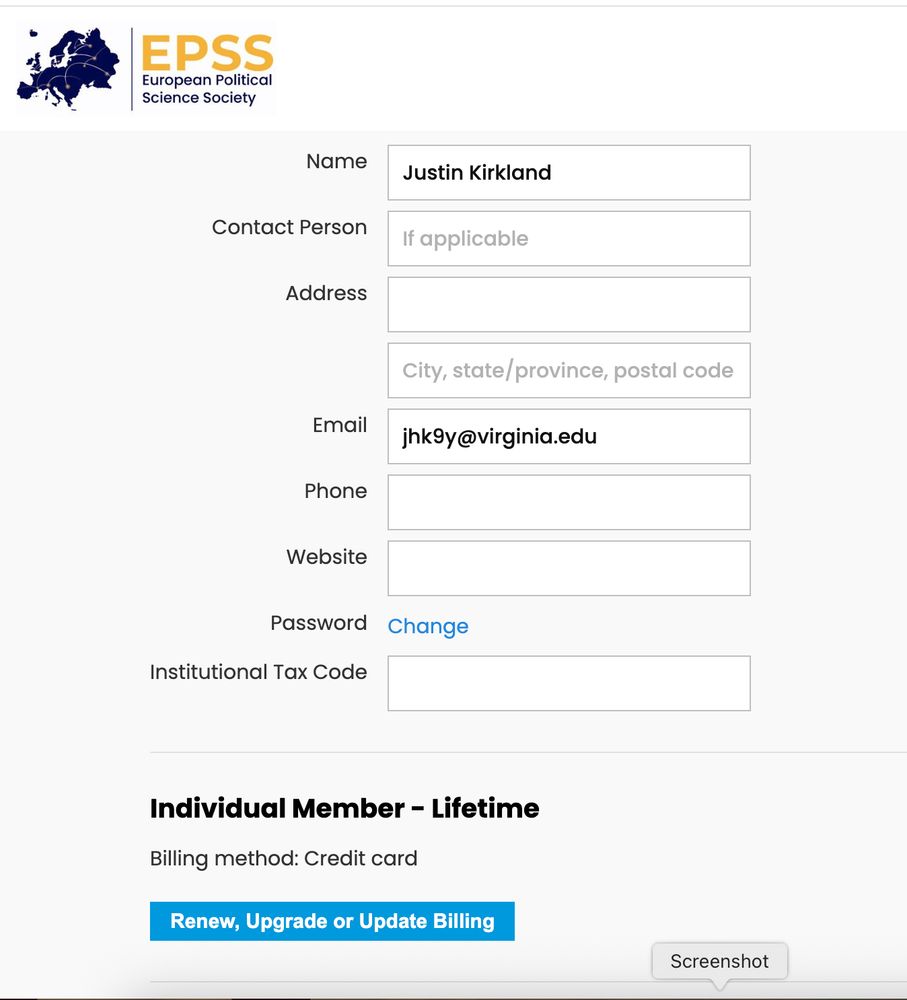
Task: Click the Email label text
Action: pyautogui.click(x=339, y=425)
